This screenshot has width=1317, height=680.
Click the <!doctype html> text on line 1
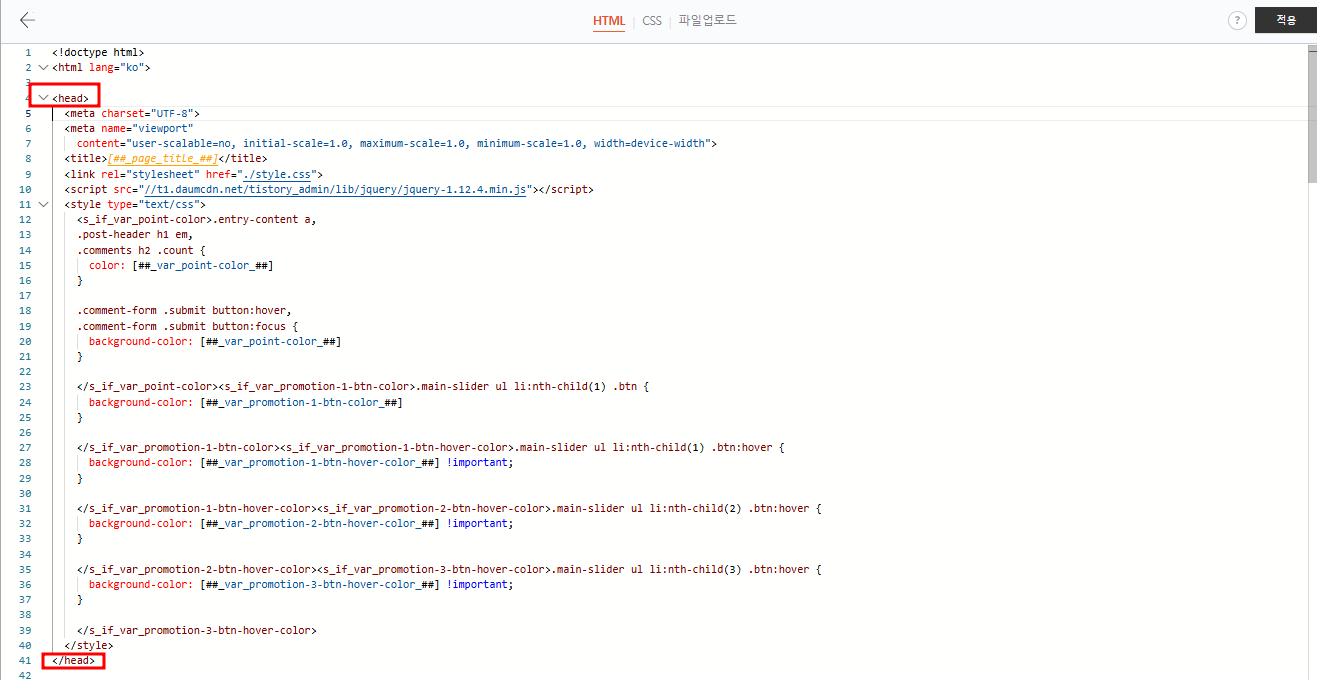pos(98,52)
